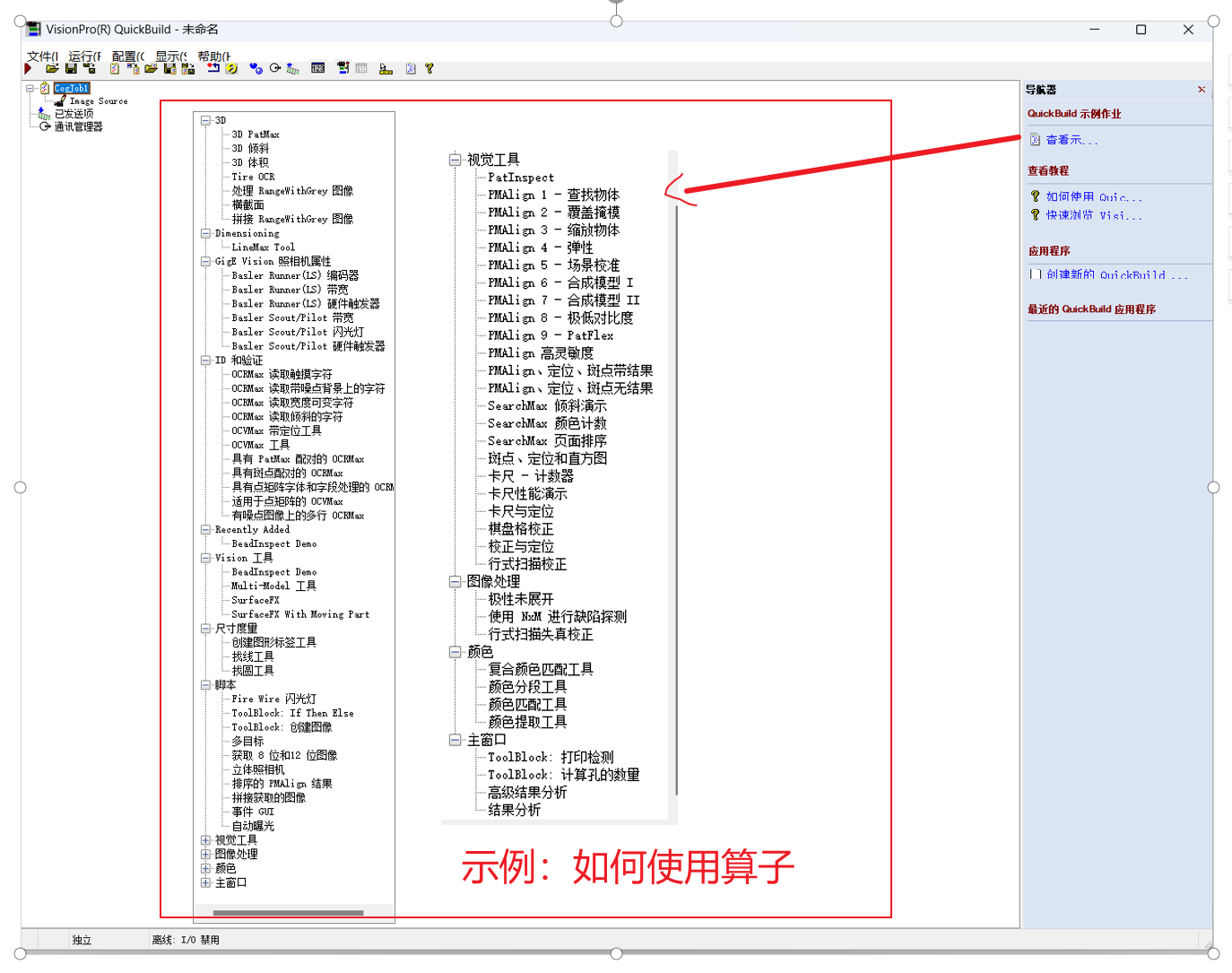1232x973 pixels.
Task: Select 已发送项 in the job tree
Action: pos(74,114)
